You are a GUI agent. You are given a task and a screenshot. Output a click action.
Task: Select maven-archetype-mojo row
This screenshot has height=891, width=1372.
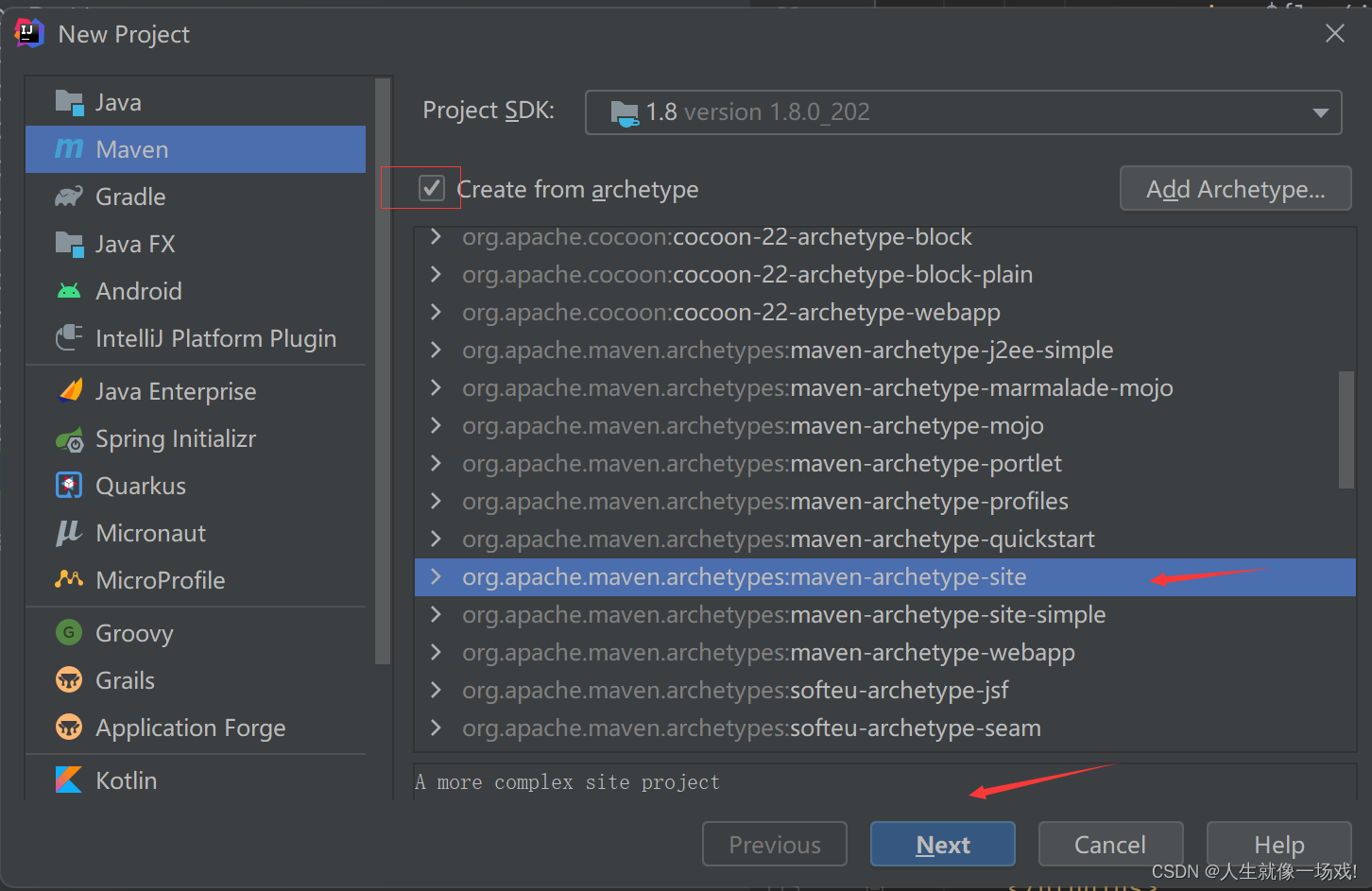[x=885, y=425]
